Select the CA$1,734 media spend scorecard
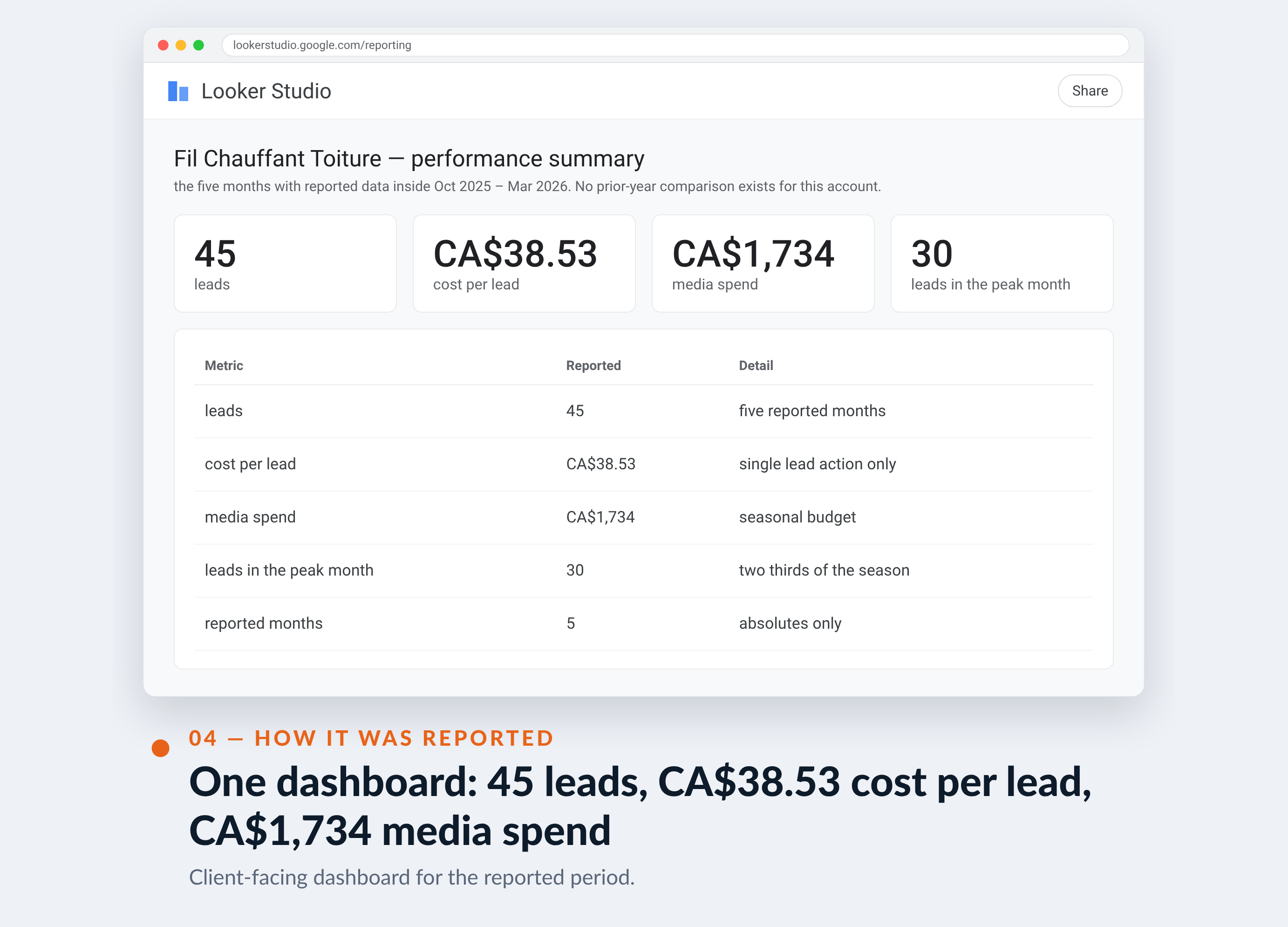Screen dimensions: 1288x927 click(763, 263)
